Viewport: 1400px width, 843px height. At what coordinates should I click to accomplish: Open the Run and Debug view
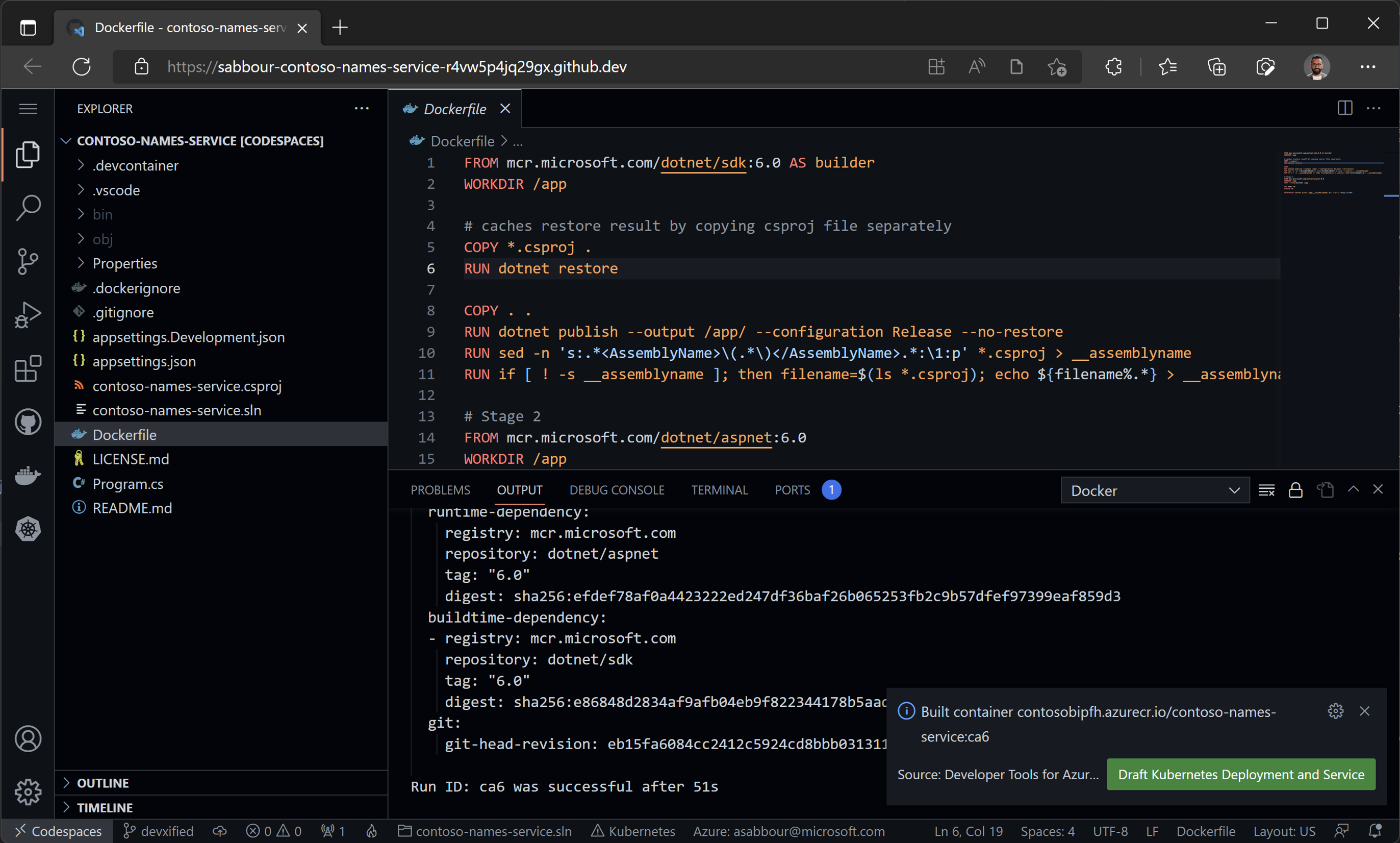[27, 315]
